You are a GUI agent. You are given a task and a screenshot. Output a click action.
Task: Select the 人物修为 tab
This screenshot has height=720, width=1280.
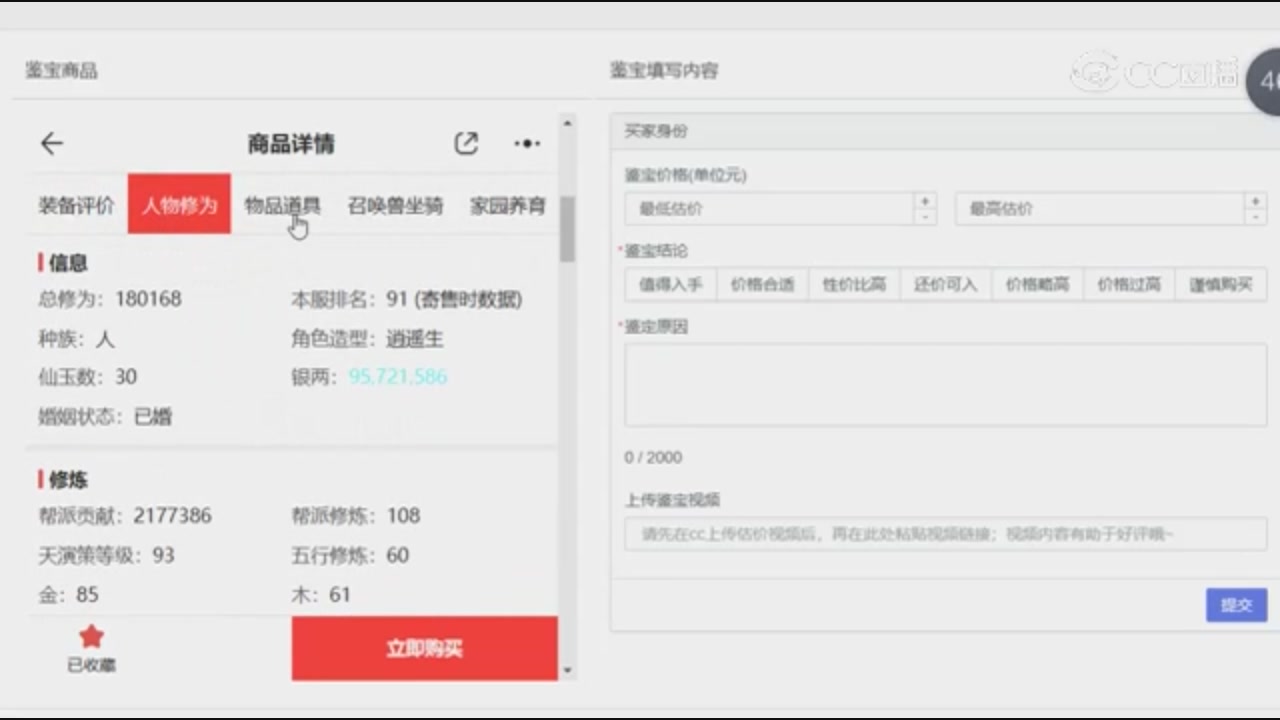pos(179,204)
